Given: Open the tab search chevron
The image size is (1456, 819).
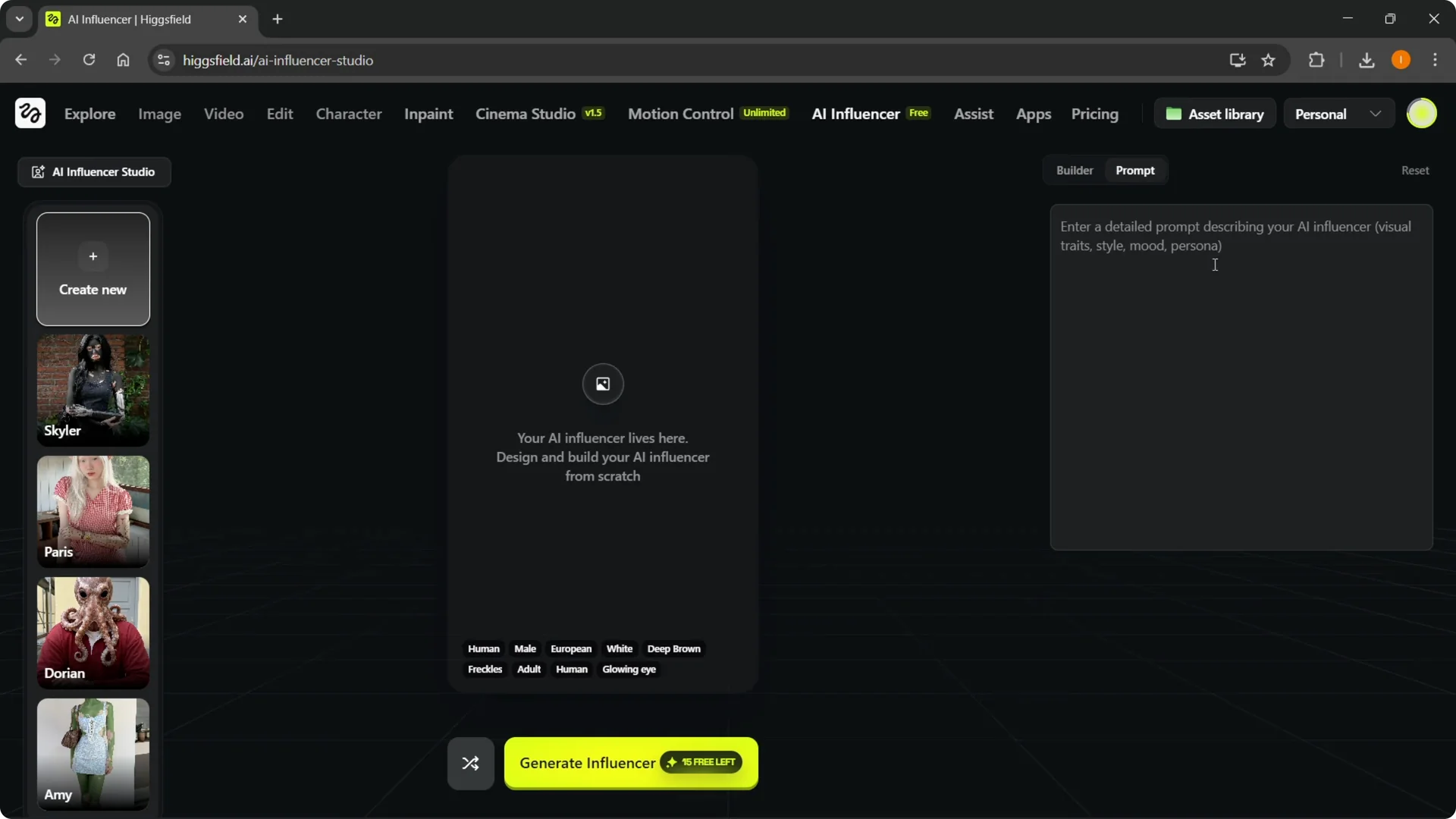Looking at the screenshot, I should point(19,19).
